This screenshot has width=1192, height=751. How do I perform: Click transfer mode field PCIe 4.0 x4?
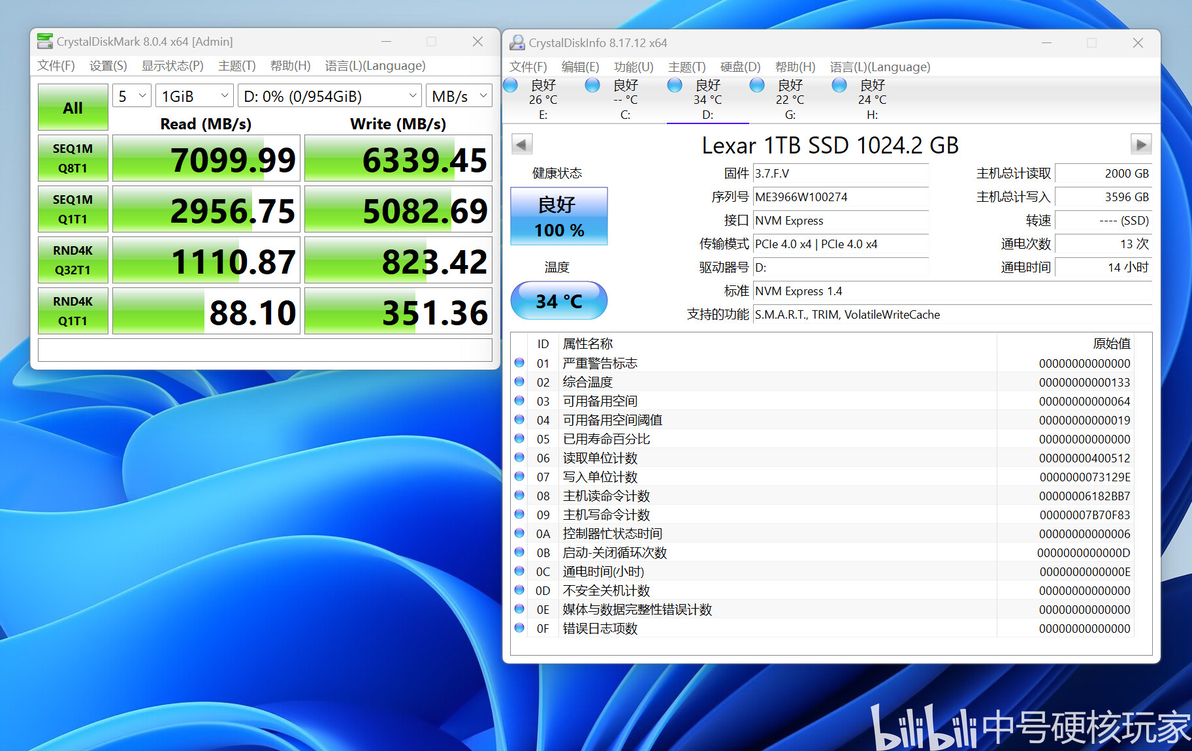tap(841, 244)
